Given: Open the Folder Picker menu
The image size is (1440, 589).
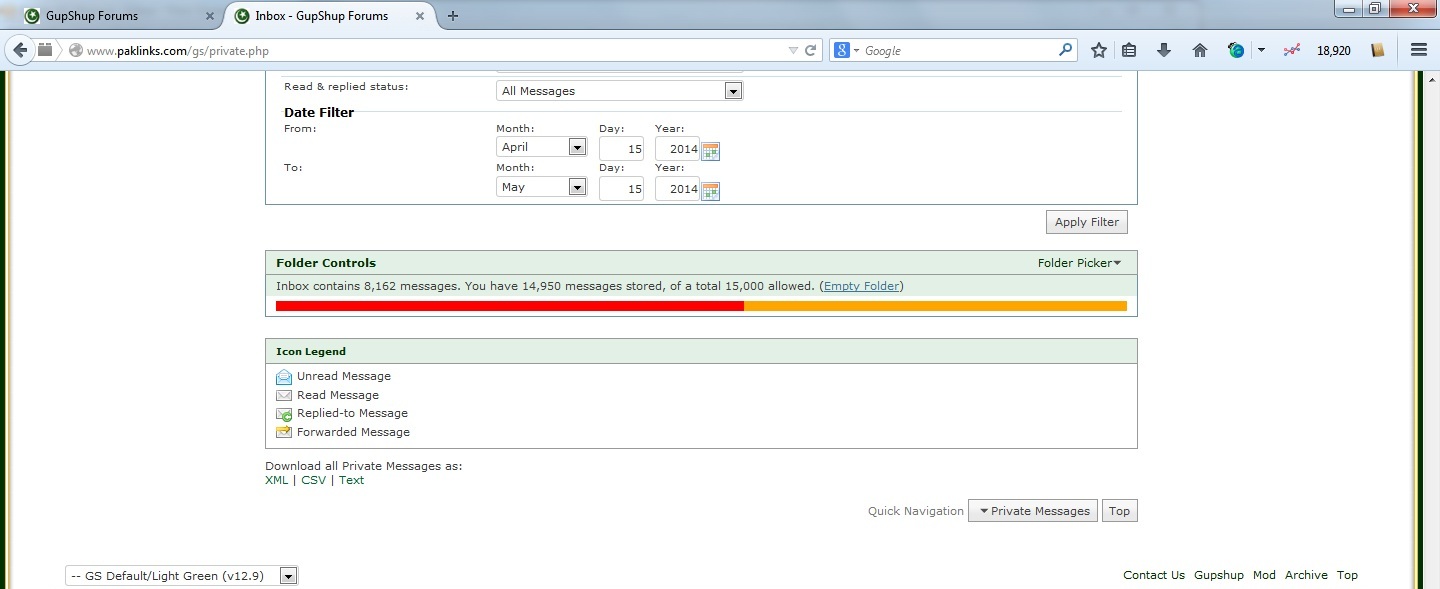Looking at the screenshot, I should tap(1079, 263).
